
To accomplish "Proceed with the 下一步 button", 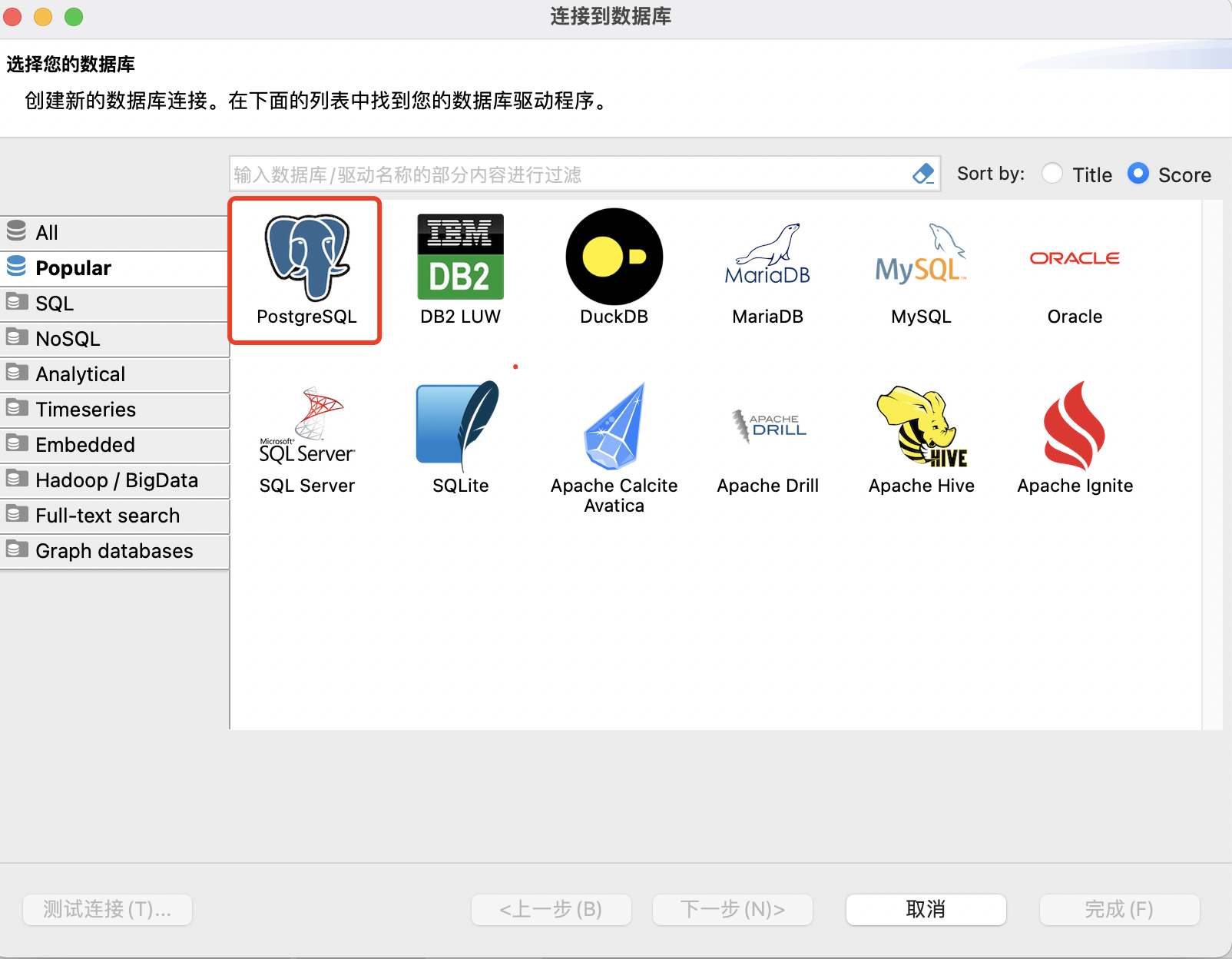I will (732, 910).
